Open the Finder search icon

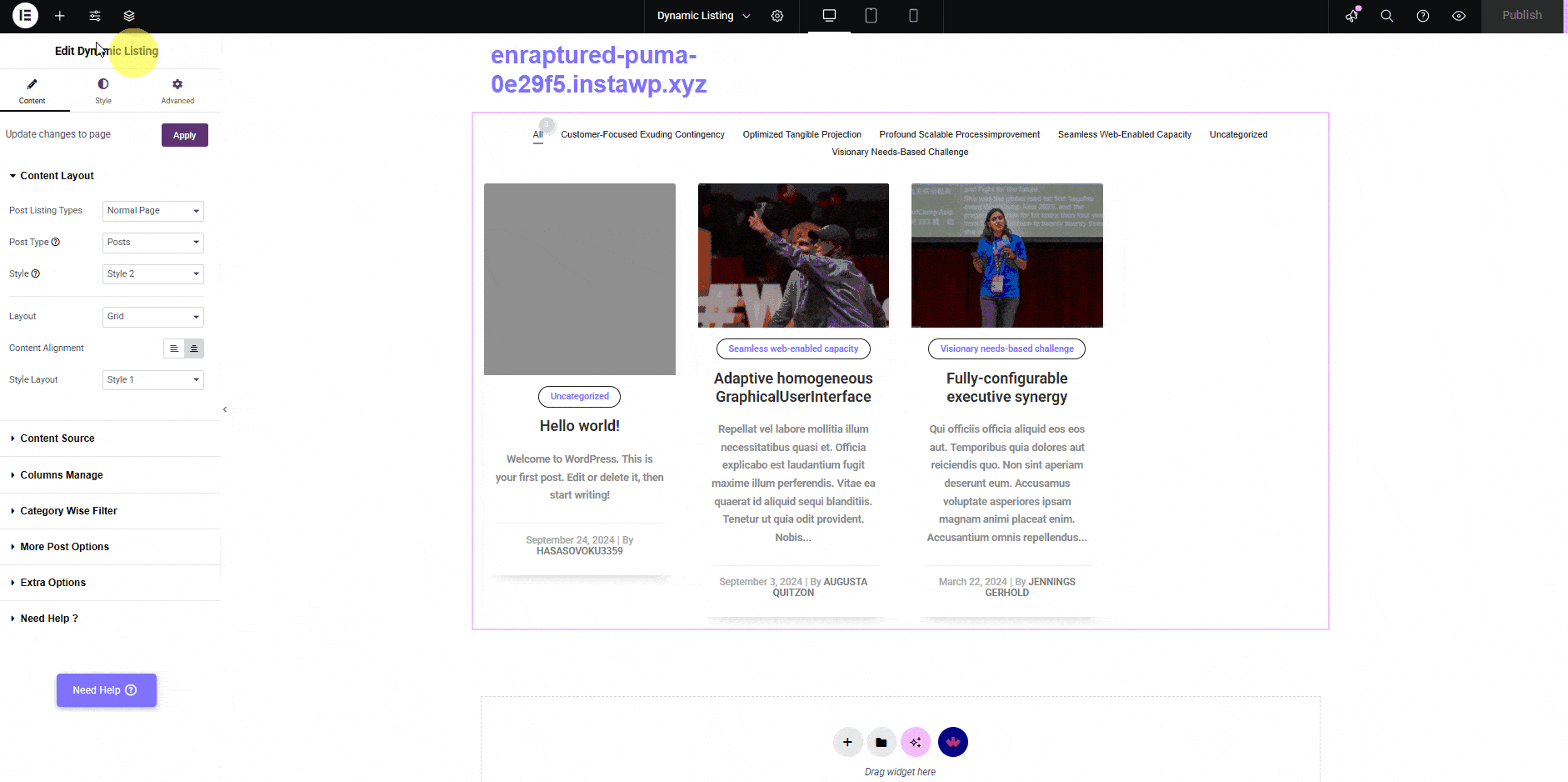point(1387,16)
